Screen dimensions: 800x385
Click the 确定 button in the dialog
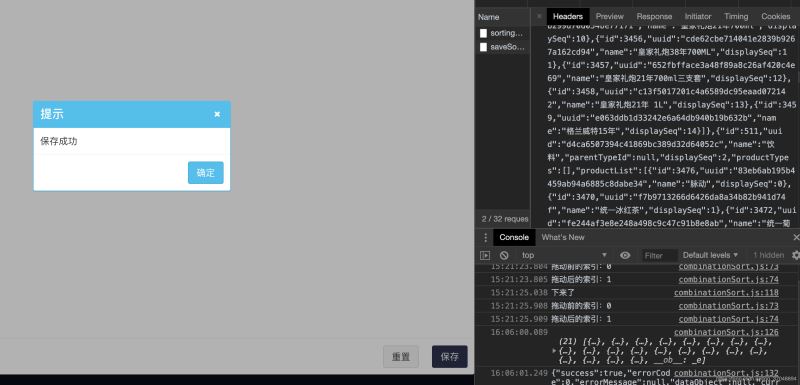(x=206, y=173)
